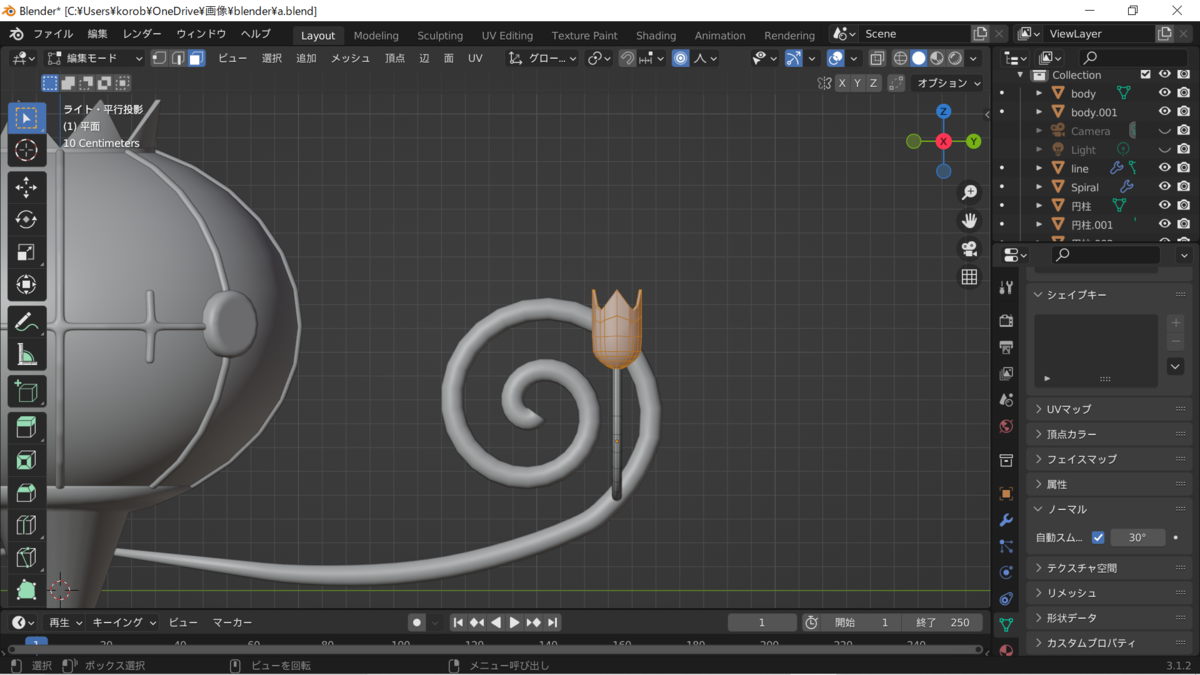Switch to the Modeling workspace tab
Screen dimensions: 1200x675
coord(376,35)
